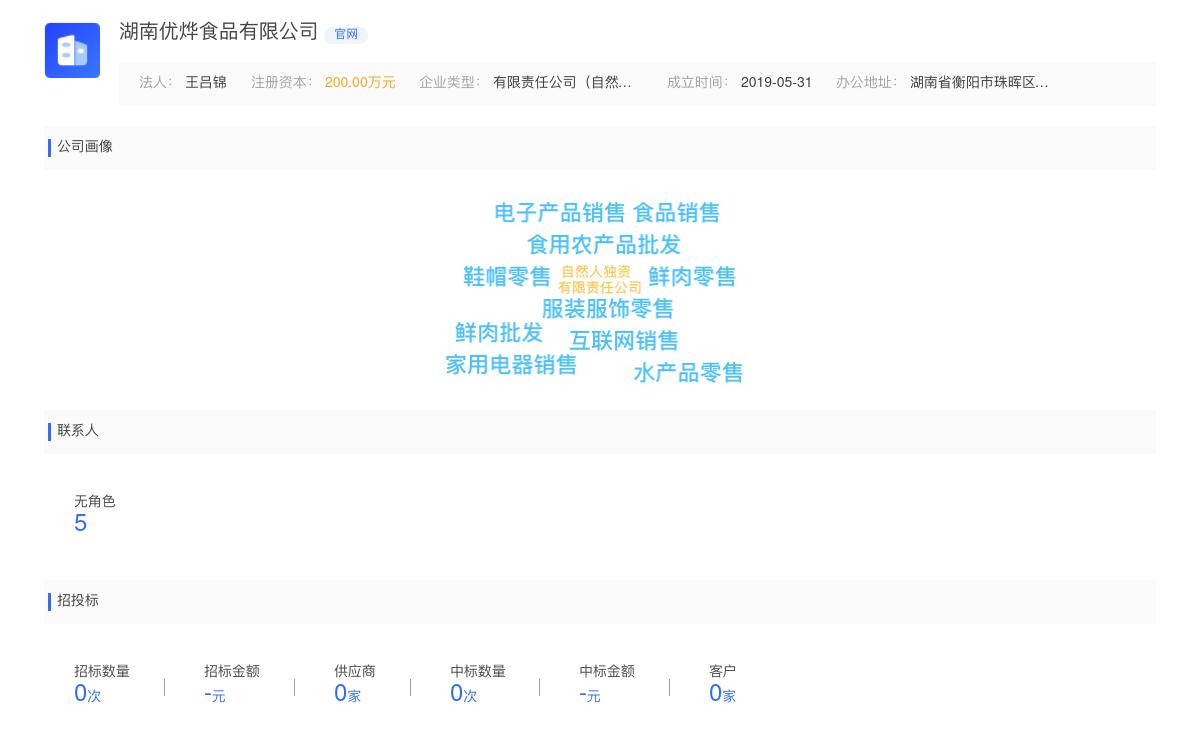Click word cloud tag 鲜肉零售
Viewport: 1200px width, 752px height.
click(692, 277)
